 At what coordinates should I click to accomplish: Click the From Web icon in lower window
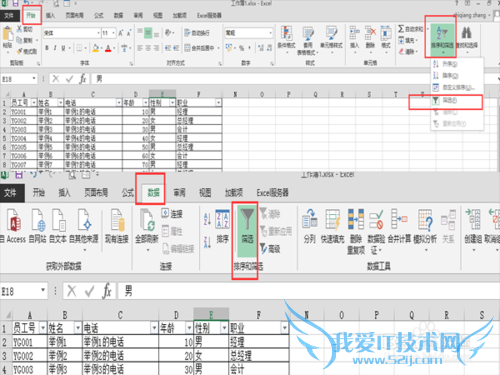pyautogui.click(x=38, y=220)
